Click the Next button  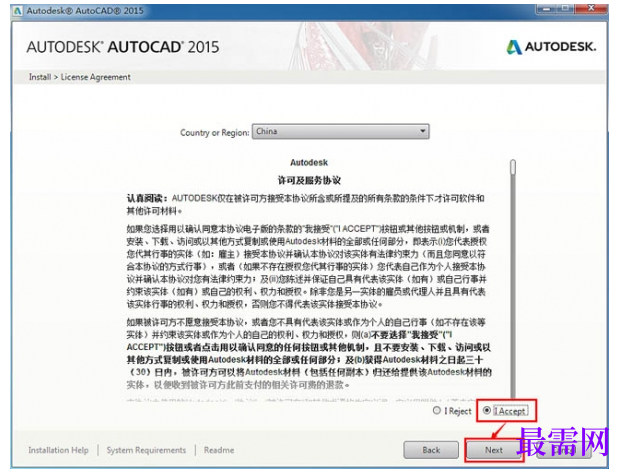[x=494, y=450]
